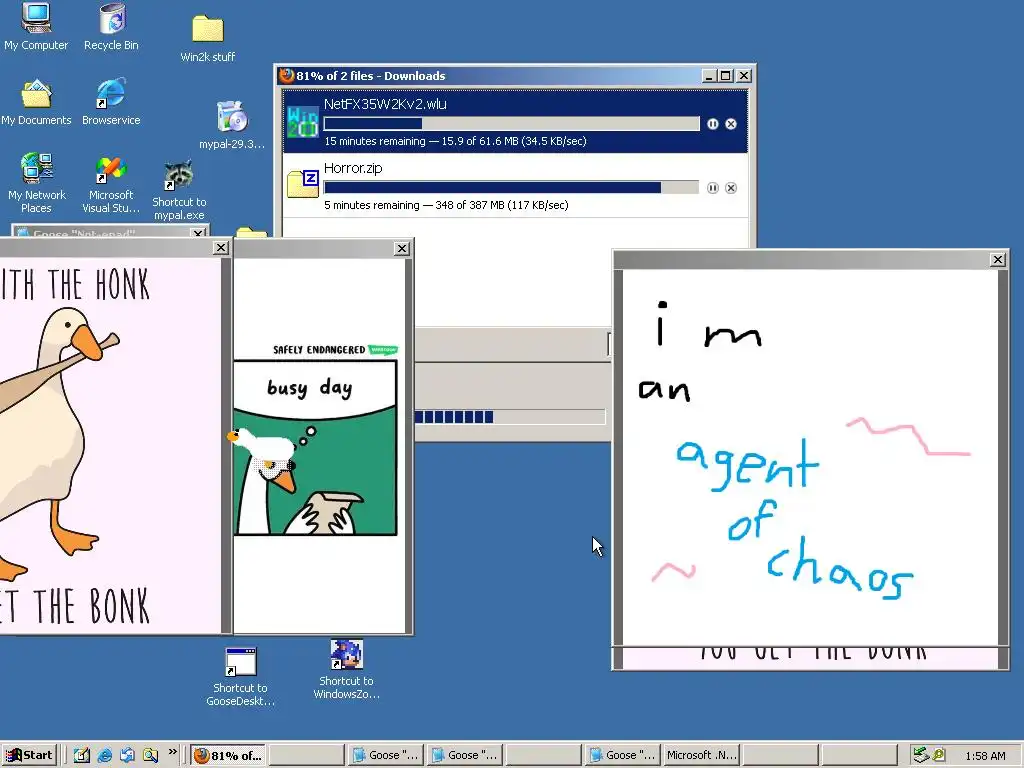1024x768 pixels.
Task: Cancel the NetFX35W2Kv2.wlu download
Action: coord(731,124)
